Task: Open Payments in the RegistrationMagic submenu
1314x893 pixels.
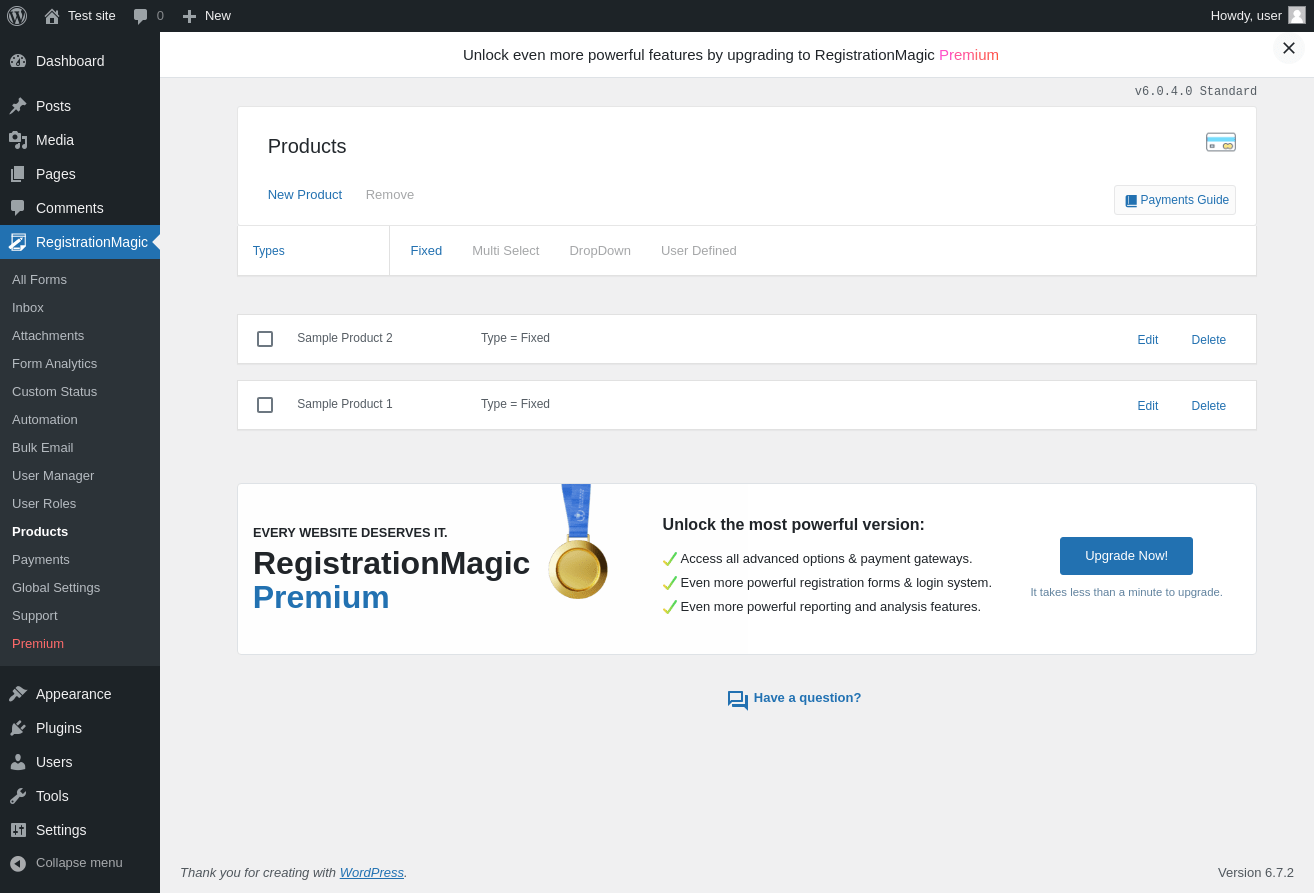Action: pyautogui.click(x=41, y=560)
